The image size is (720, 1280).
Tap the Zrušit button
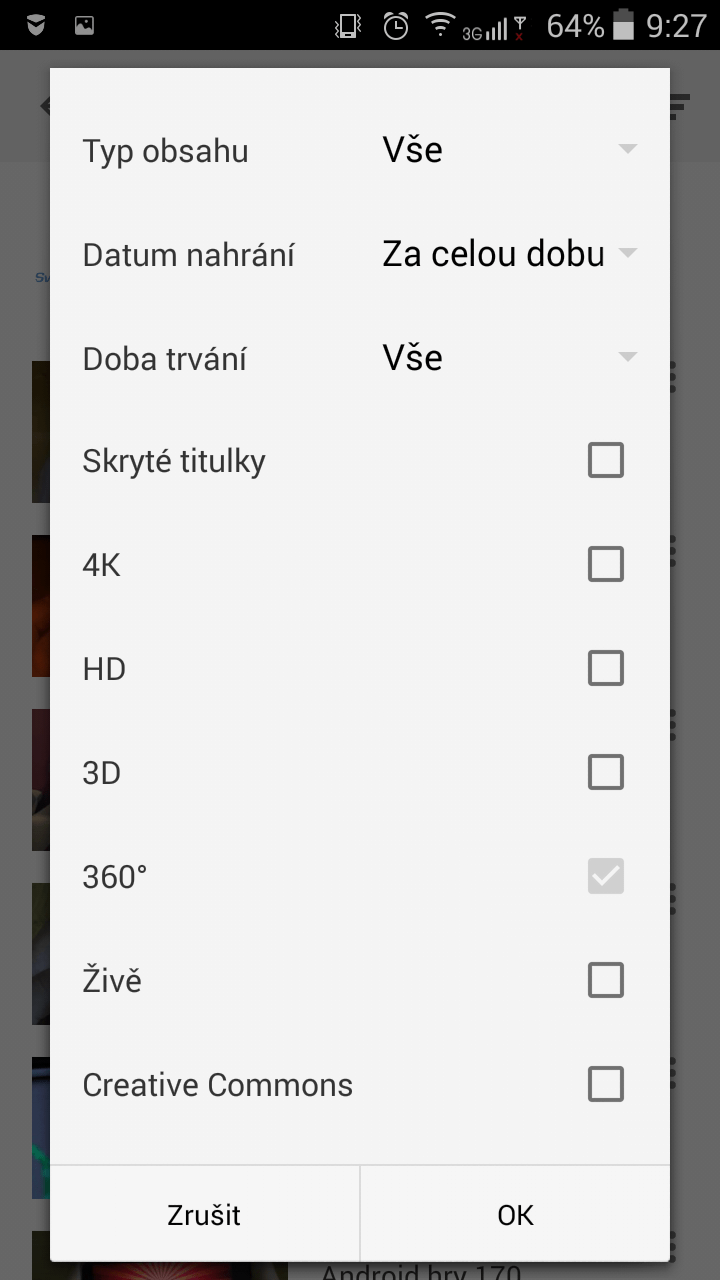[205, 1215]
